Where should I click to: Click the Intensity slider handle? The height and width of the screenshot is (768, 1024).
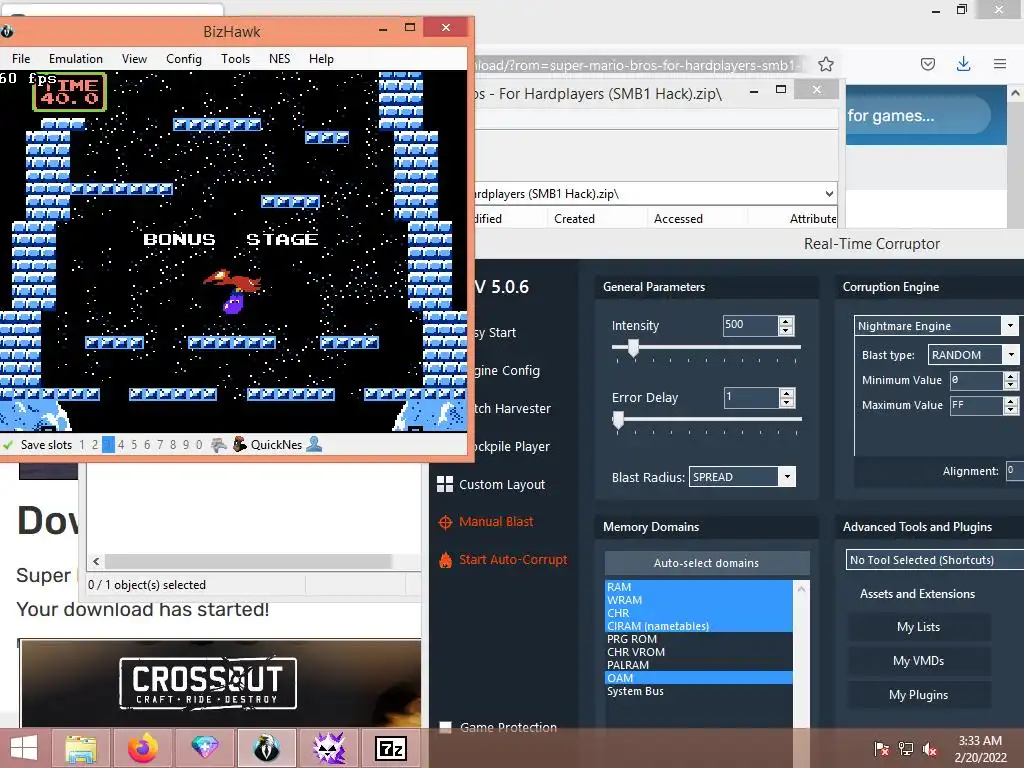pyautogui.click(x=633, y=348)
